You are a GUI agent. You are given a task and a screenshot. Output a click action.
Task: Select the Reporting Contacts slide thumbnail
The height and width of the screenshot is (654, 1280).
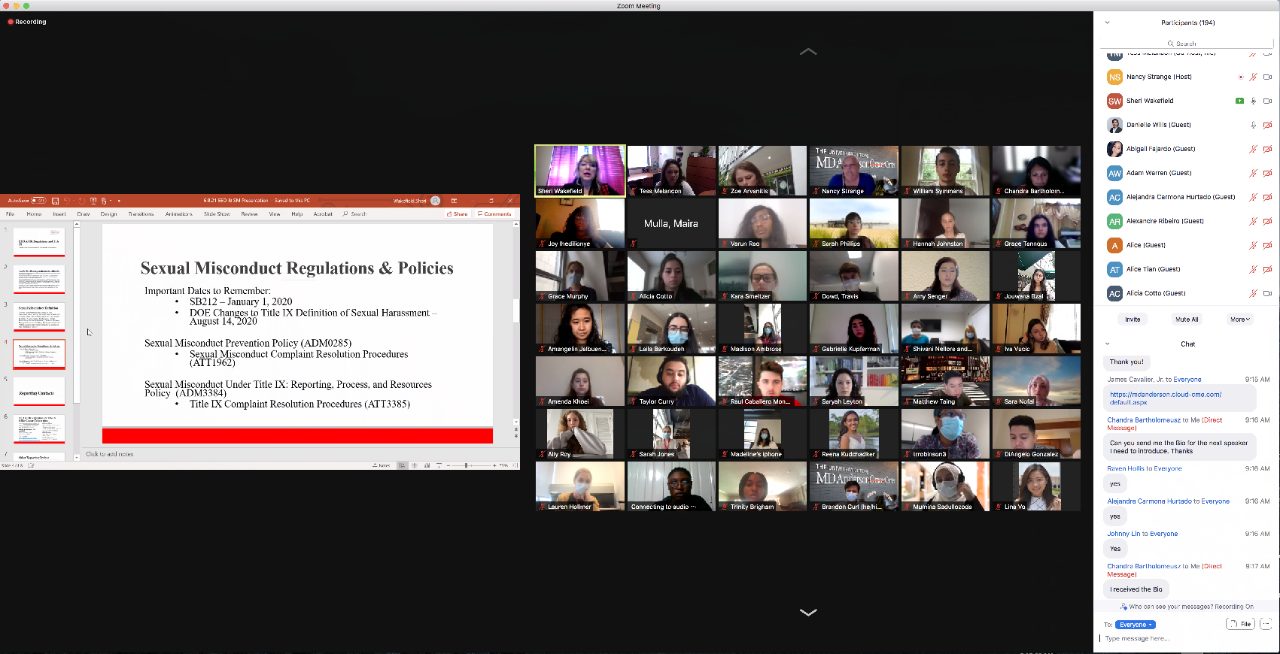click(x=38, y=390)
